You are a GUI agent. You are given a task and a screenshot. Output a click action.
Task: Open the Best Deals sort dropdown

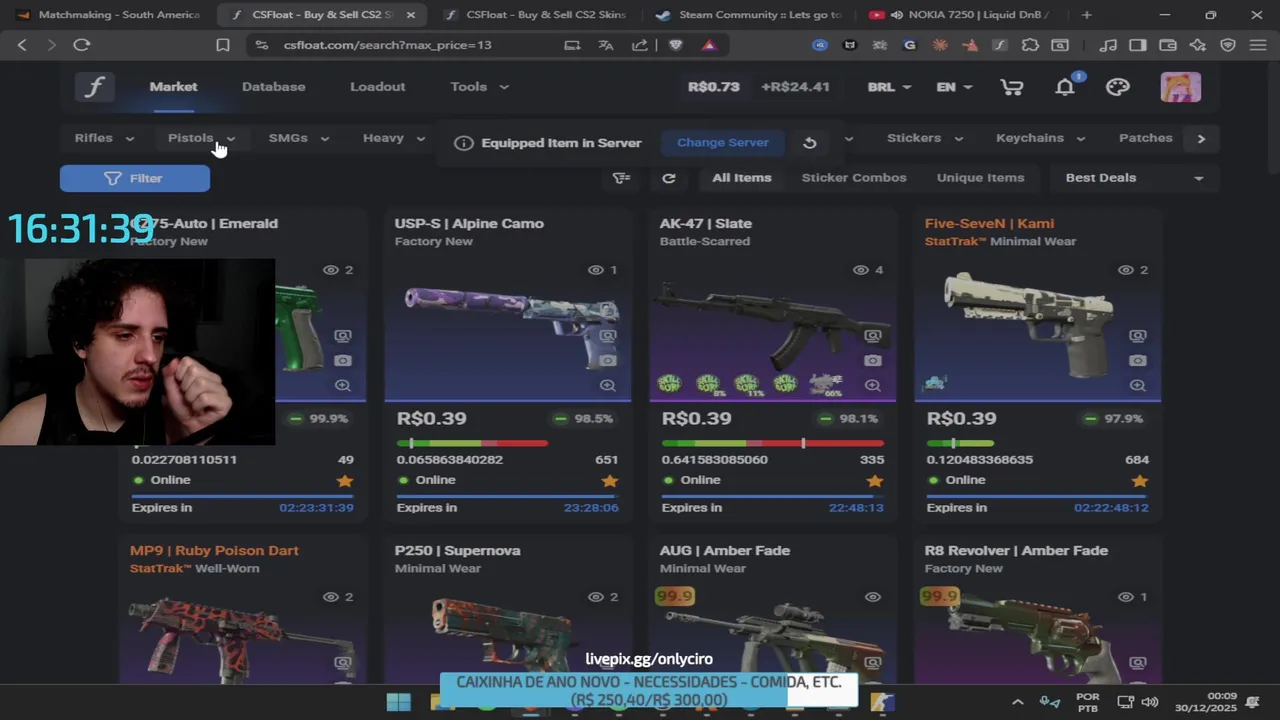tap(1134, 178)
